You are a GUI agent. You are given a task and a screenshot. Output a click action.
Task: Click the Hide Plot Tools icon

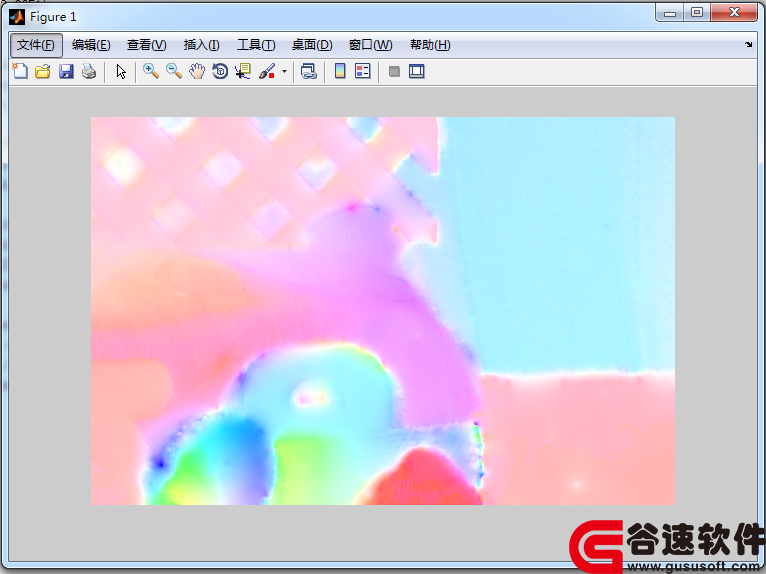pyautogui.click(x=394, y=72)
